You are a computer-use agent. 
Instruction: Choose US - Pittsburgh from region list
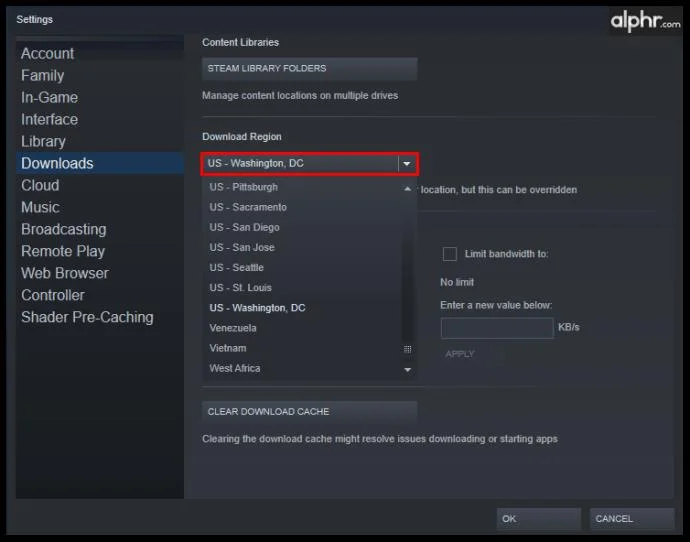pos(302,187)
